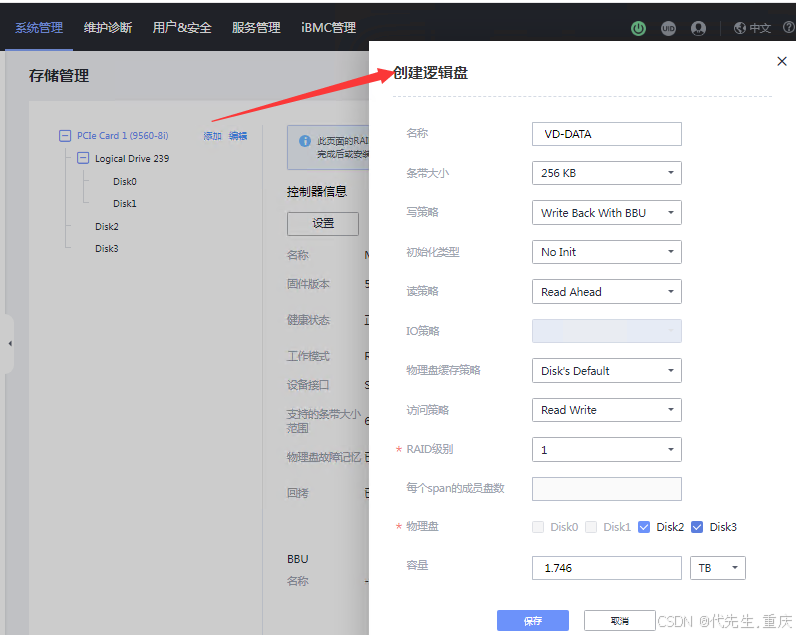Screen dimensions: 796x635
Task: Collapse the PCIe Card 1 tree node
Action: coord(65,136)
